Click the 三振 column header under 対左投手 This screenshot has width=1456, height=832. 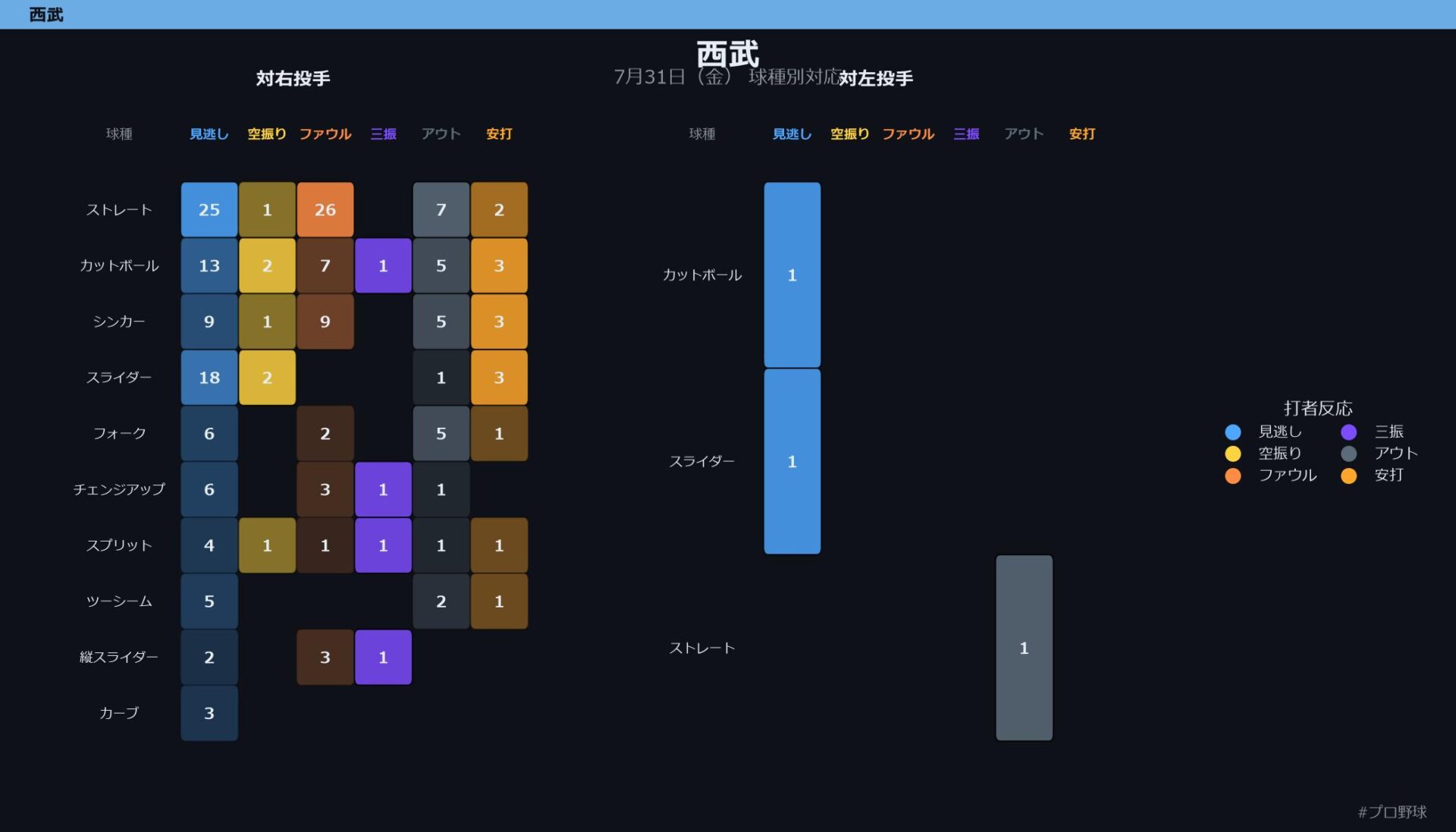pos(966,134)
